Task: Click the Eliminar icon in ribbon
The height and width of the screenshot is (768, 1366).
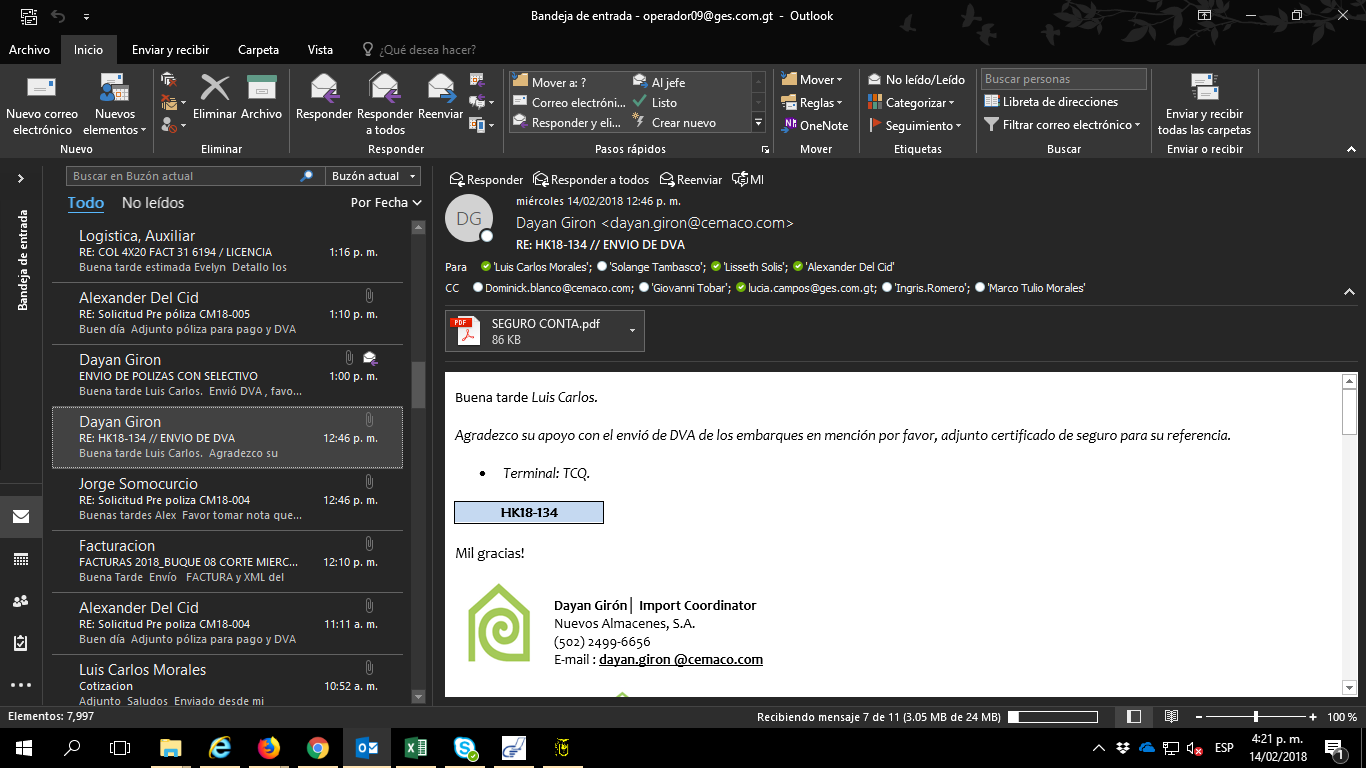Action: (214, 90)
